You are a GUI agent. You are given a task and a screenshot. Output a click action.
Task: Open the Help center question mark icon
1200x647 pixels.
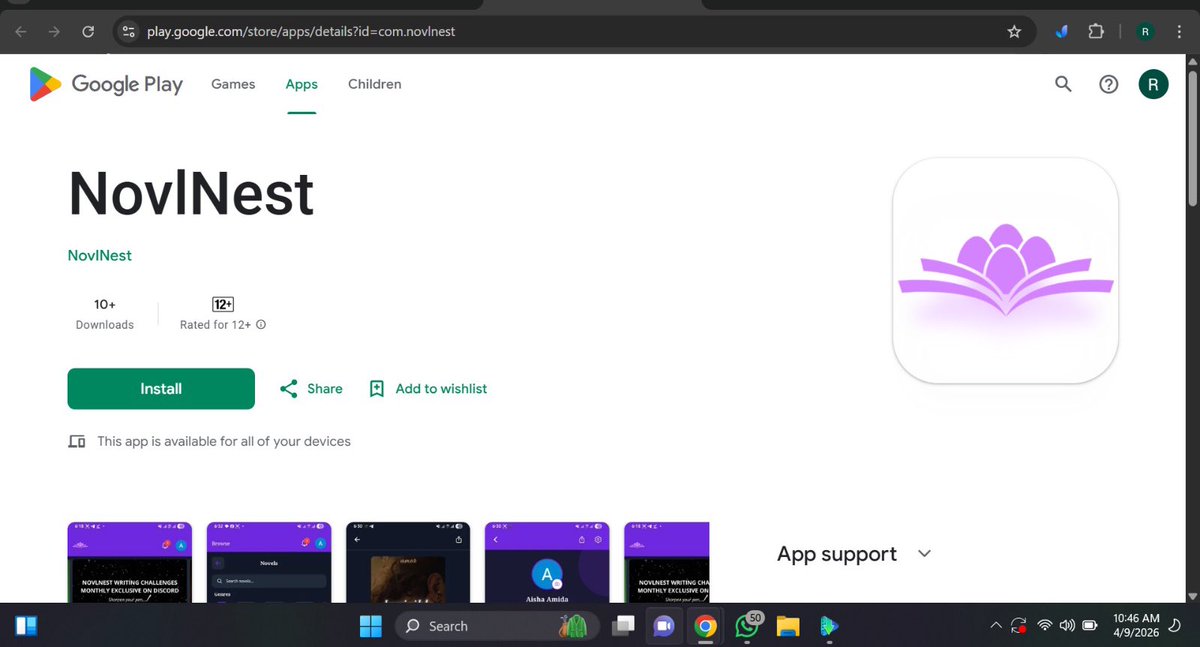click(1108, 84)
